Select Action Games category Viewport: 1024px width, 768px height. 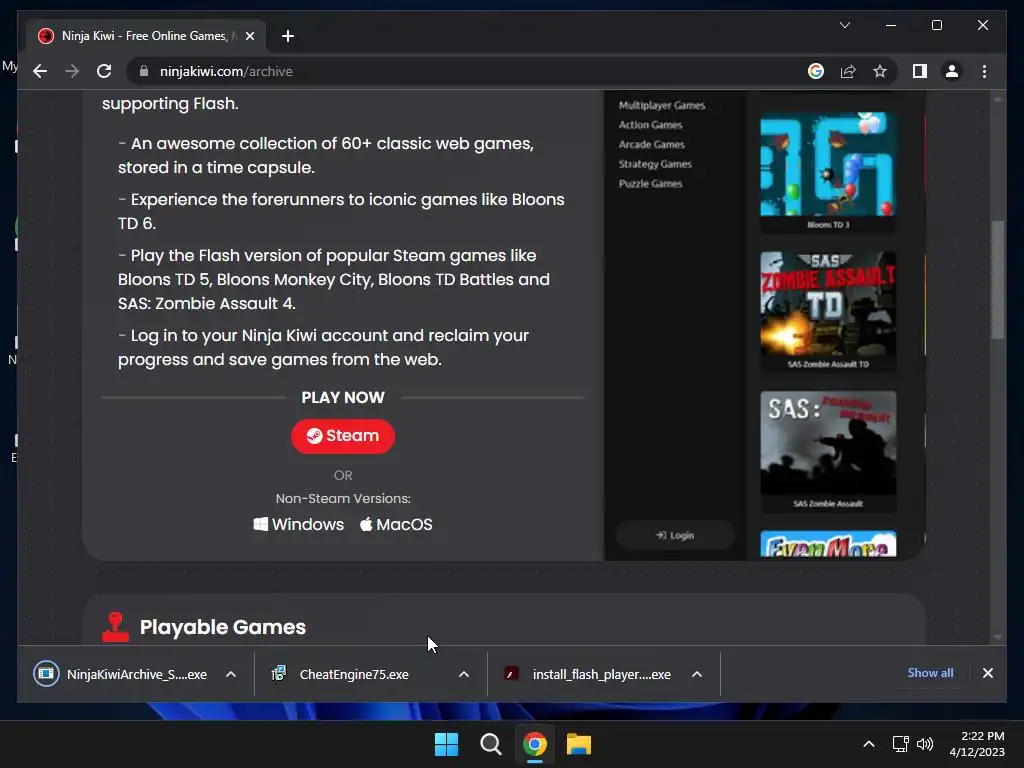(650, 125)
